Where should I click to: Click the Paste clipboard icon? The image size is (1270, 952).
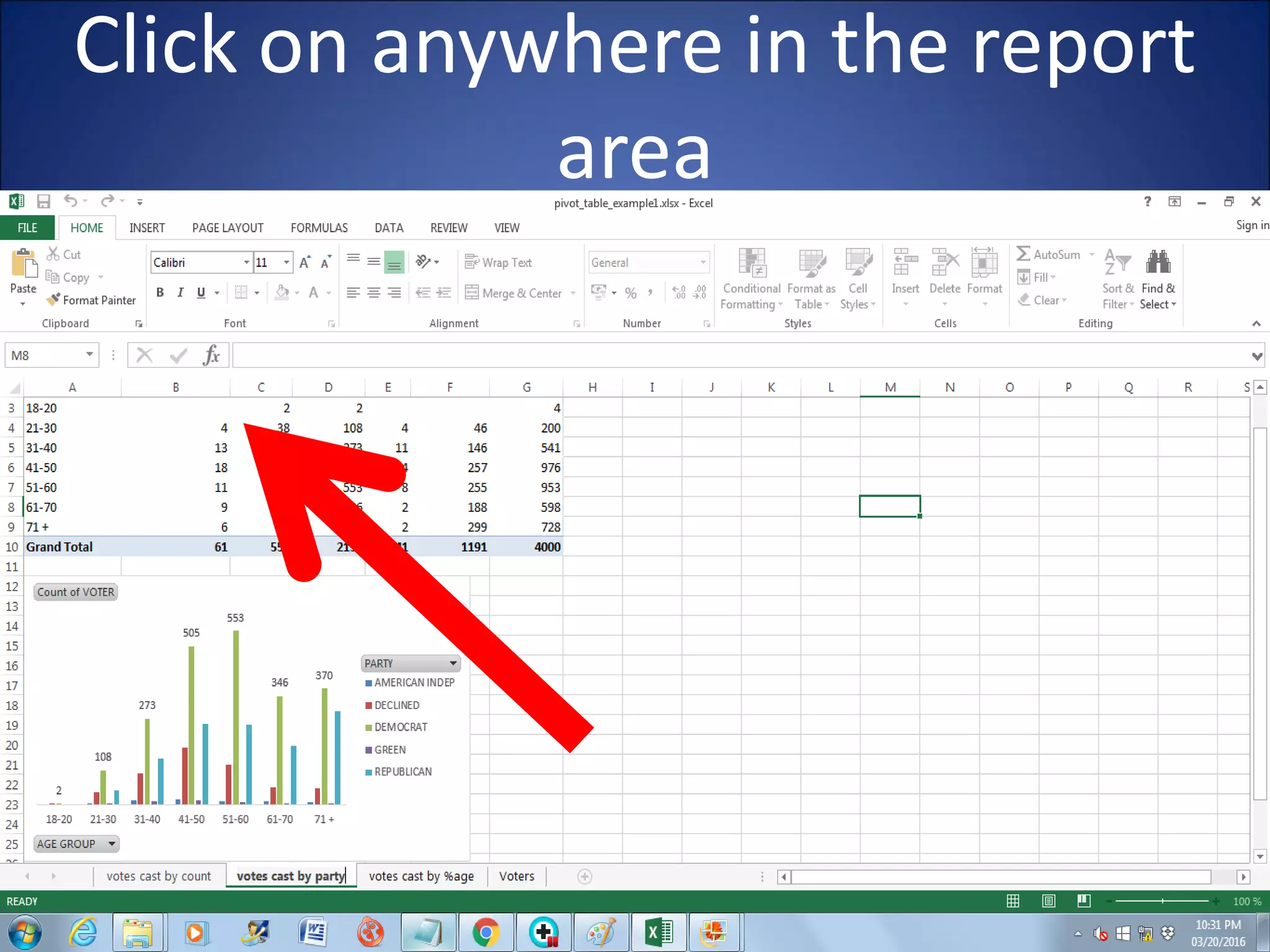[24, 264]
